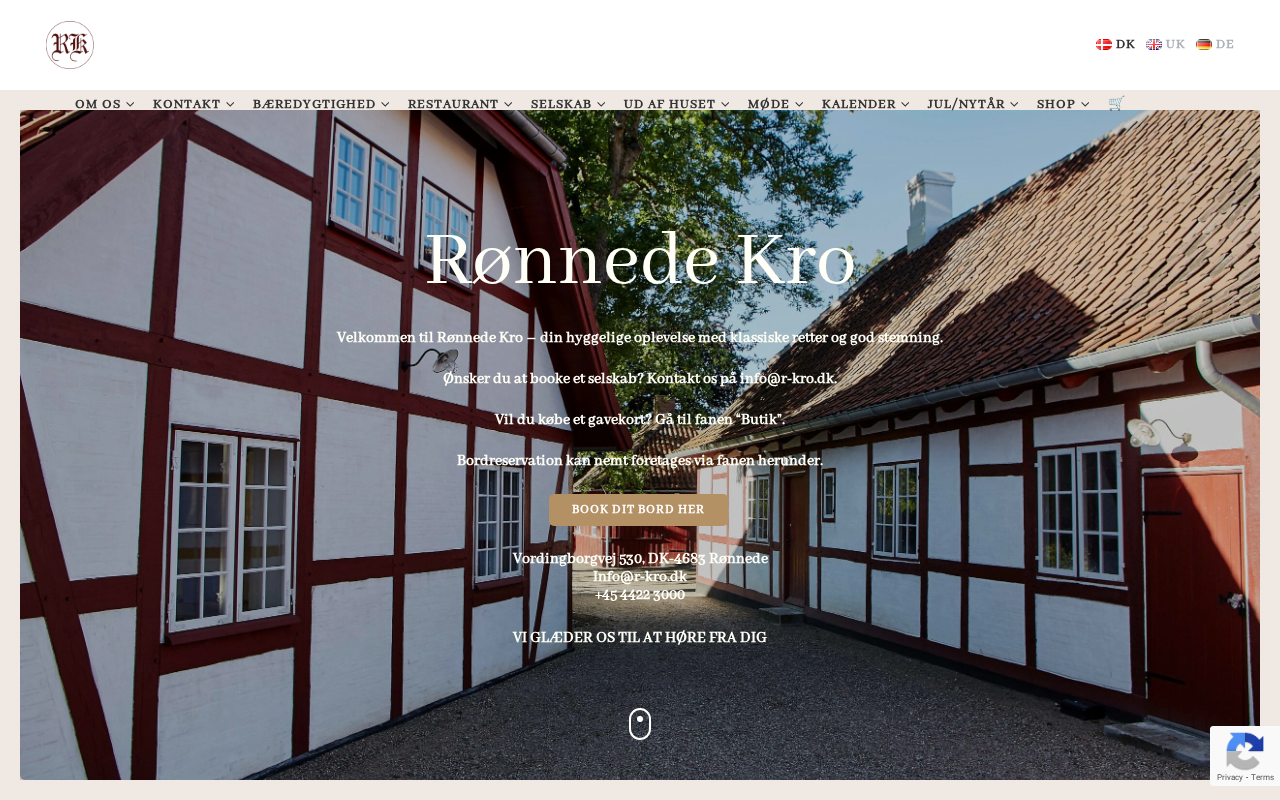Open the RESTAURANT menu
Viewport: 1280px width, 800px height.
(x=460, y=104)
